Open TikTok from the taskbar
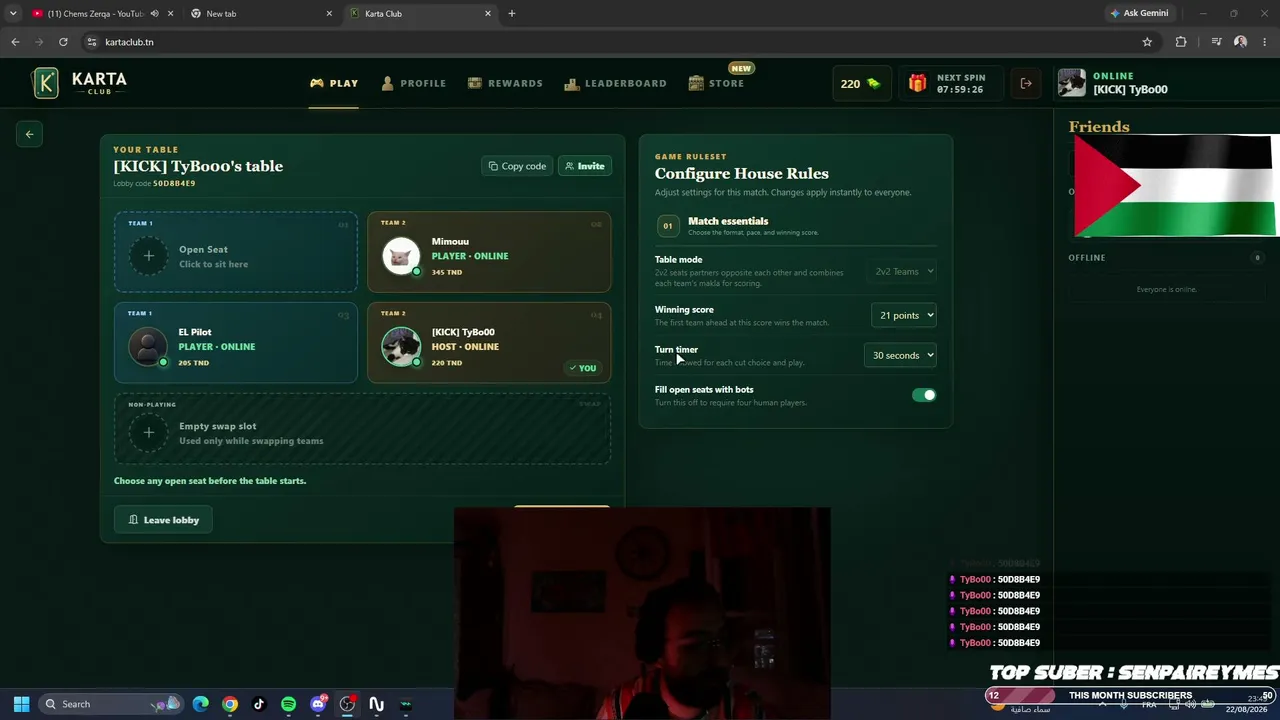Viewport: 1280px width, 720px height. pos(259,704)
